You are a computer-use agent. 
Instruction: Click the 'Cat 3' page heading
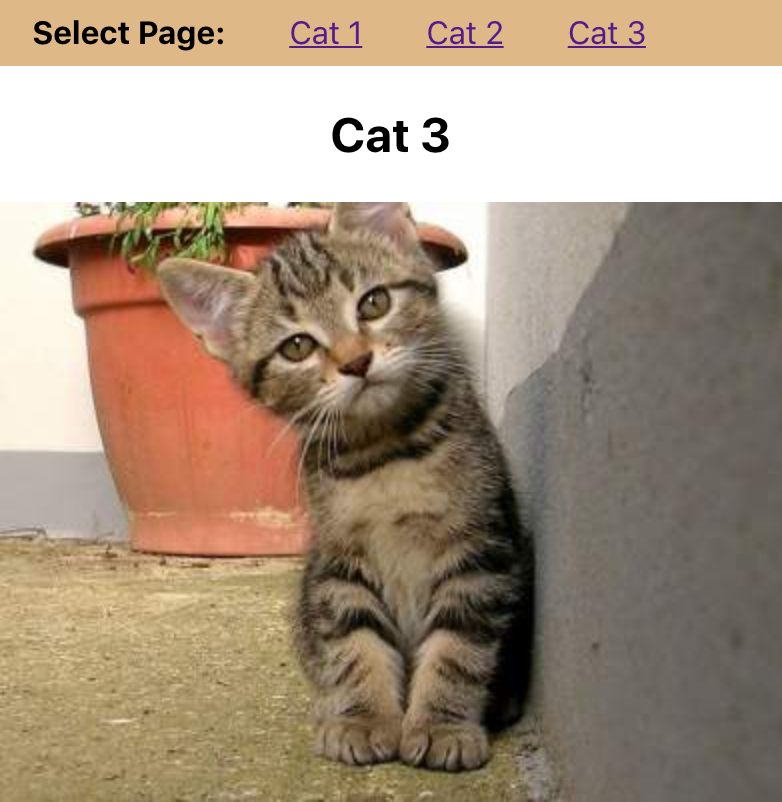point(390,135)
